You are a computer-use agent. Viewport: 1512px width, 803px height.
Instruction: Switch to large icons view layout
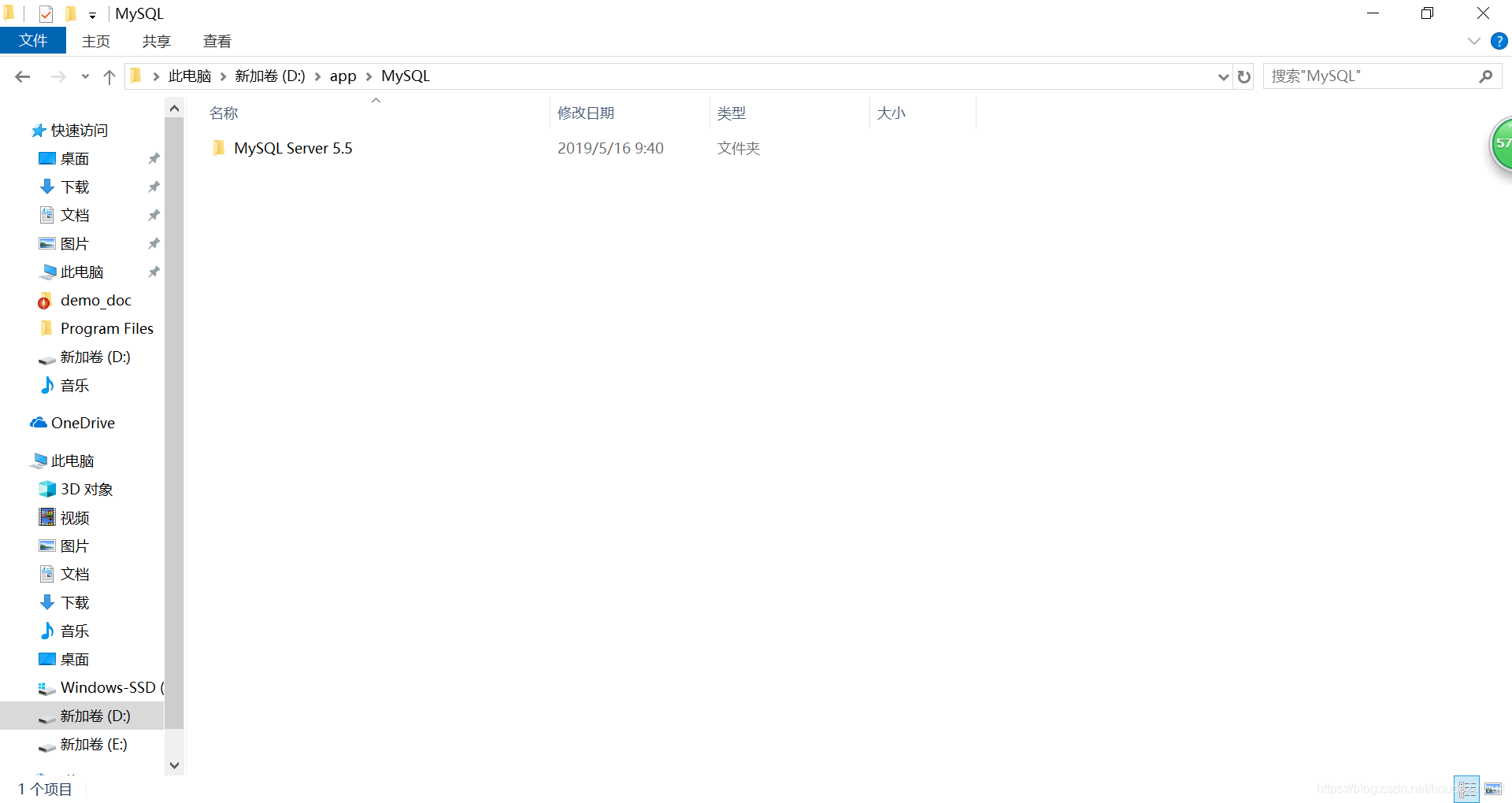pyautogui.click(x=1493, y=789)
